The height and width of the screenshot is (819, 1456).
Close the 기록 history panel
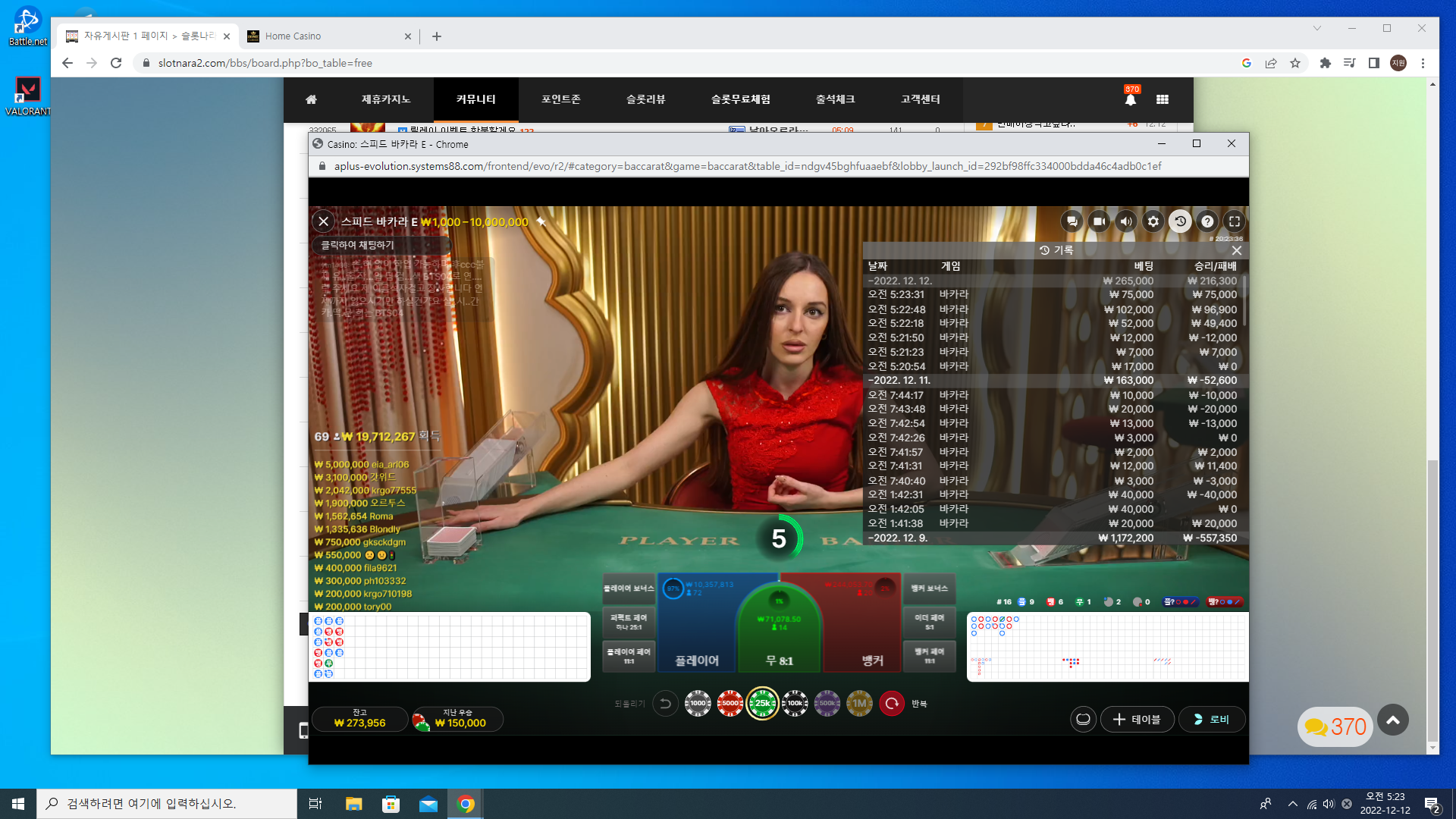(x=1237, y=250)
